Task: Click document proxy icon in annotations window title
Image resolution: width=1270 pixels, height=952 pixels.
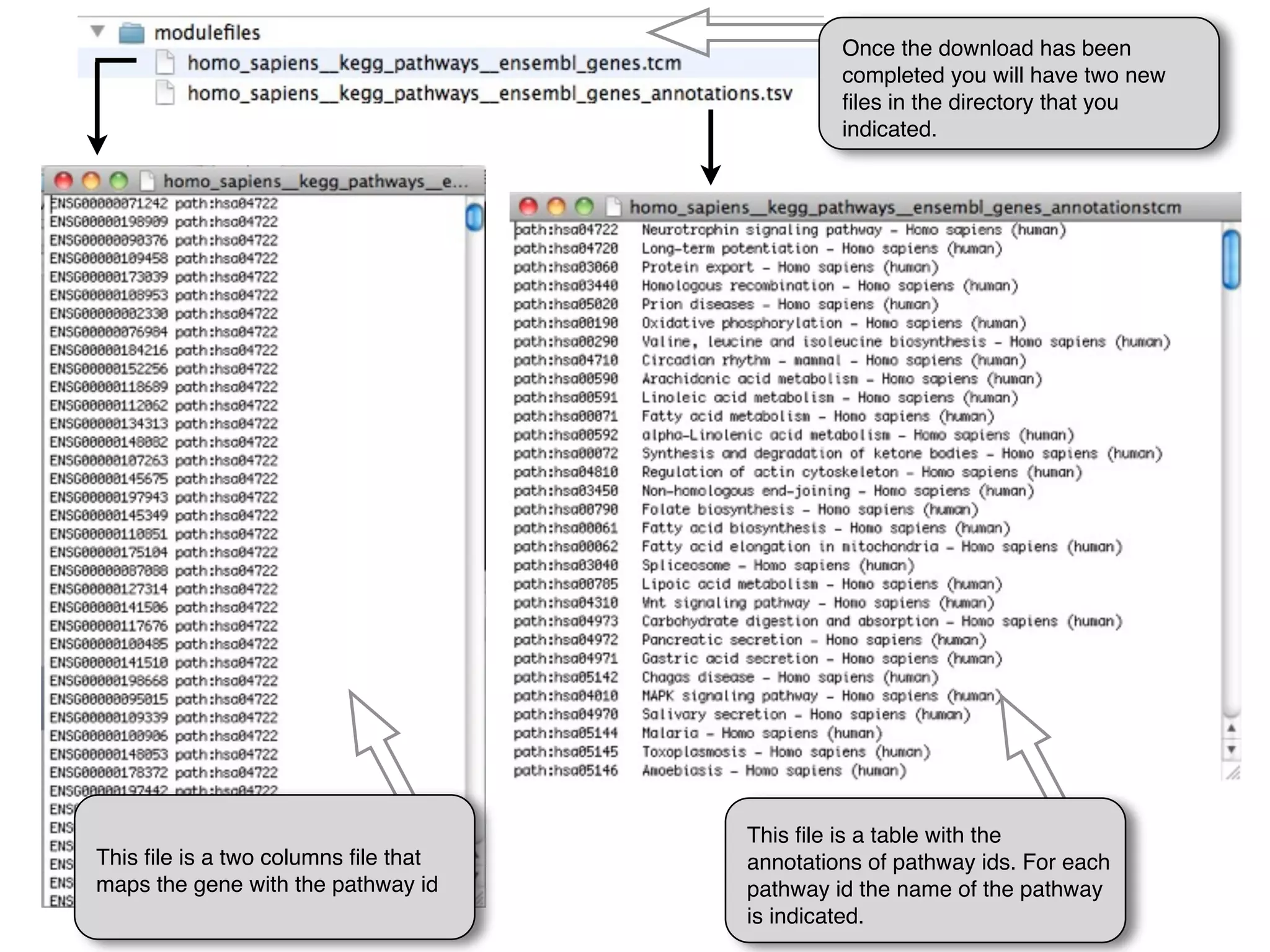Action: click(613, 206)
